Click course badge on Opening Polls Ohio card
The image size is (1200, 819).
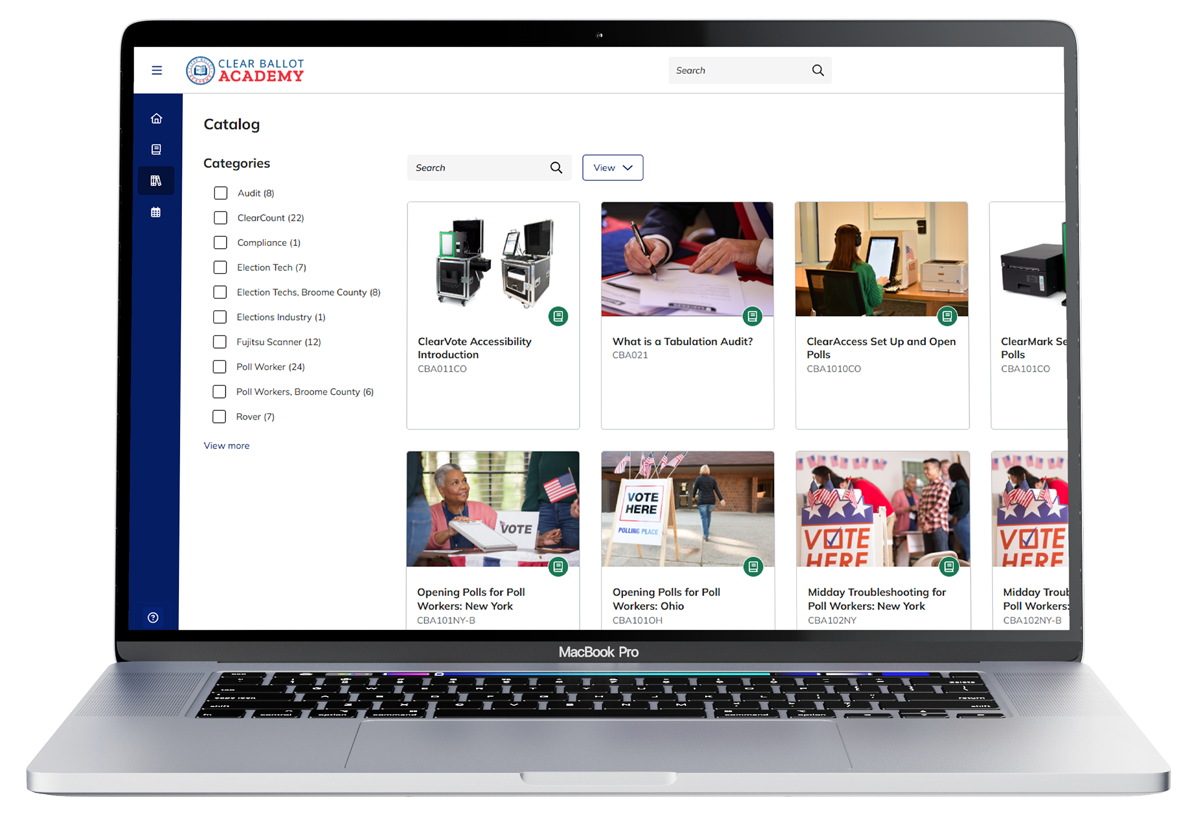point(752,567)
